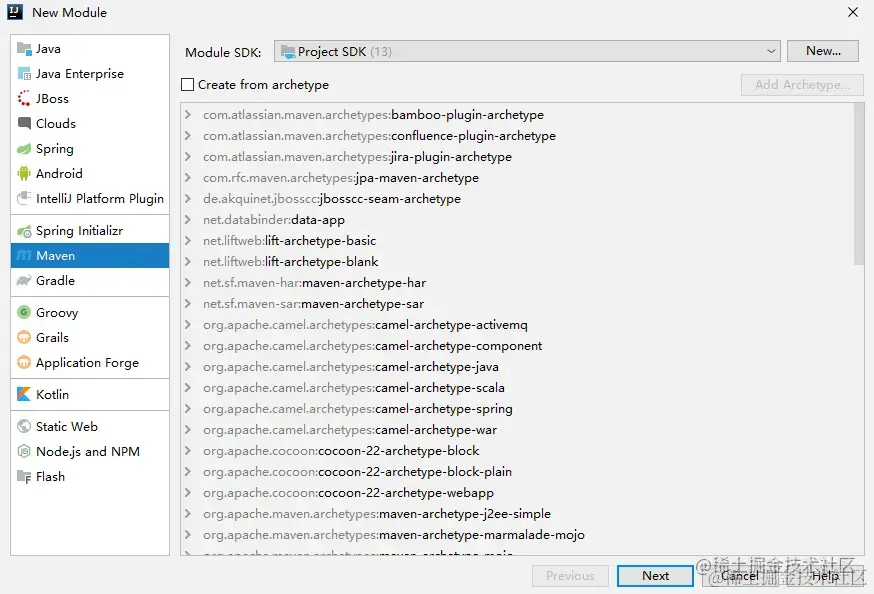Click the Static Web globe icon
874x594 pixels.
coord(24,426)
